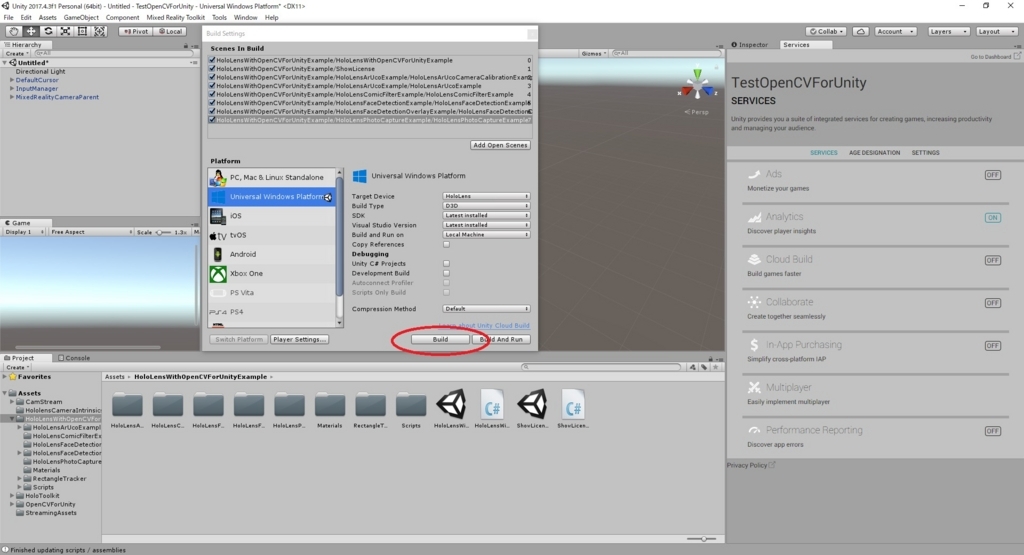
Task: Turn on the Ads service toggle
Action: point(993,175)
